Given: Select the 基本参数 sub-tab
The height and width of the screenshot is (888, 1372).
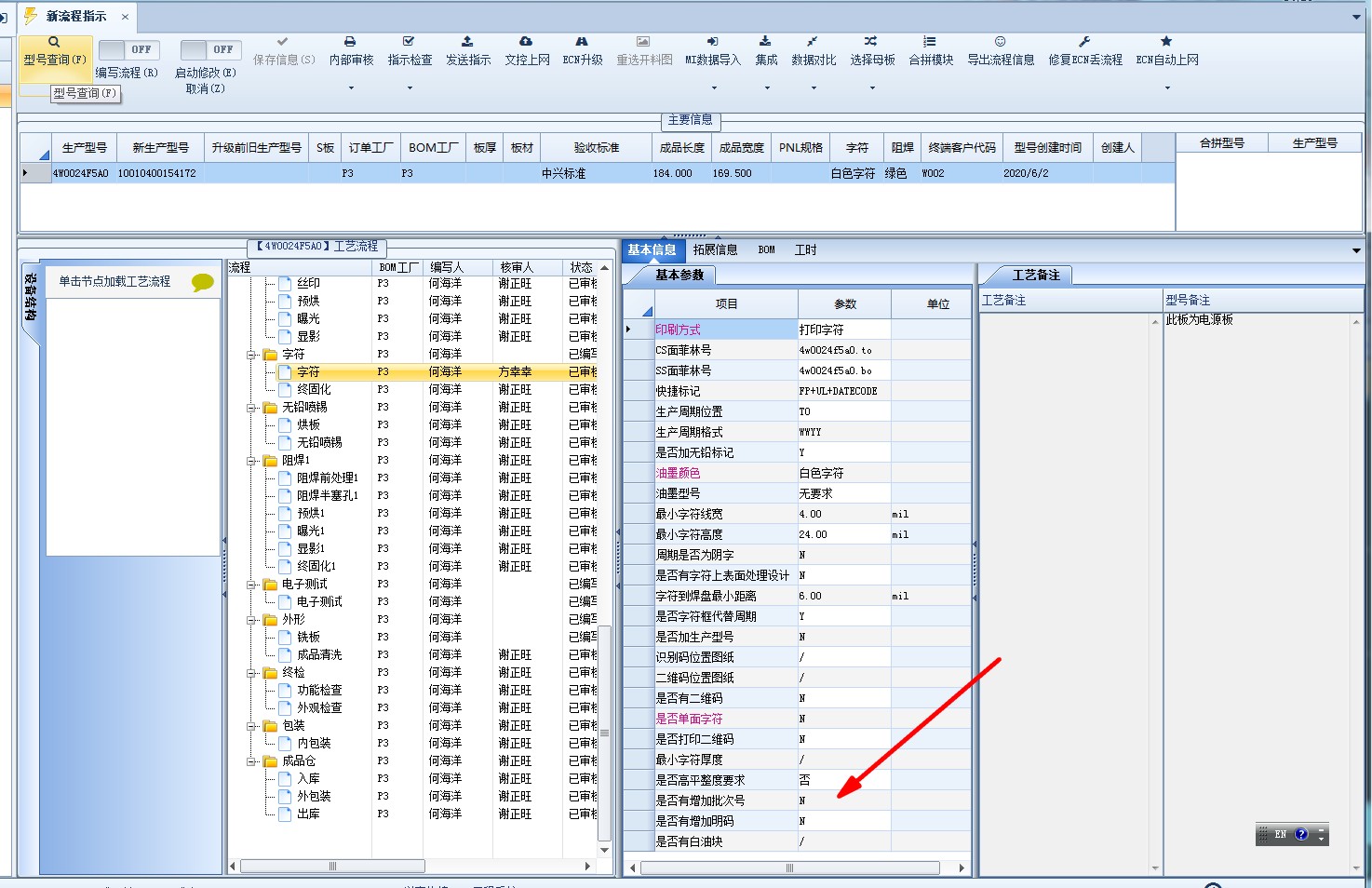Looking at the screenshot, I should (x=679, y=275).
